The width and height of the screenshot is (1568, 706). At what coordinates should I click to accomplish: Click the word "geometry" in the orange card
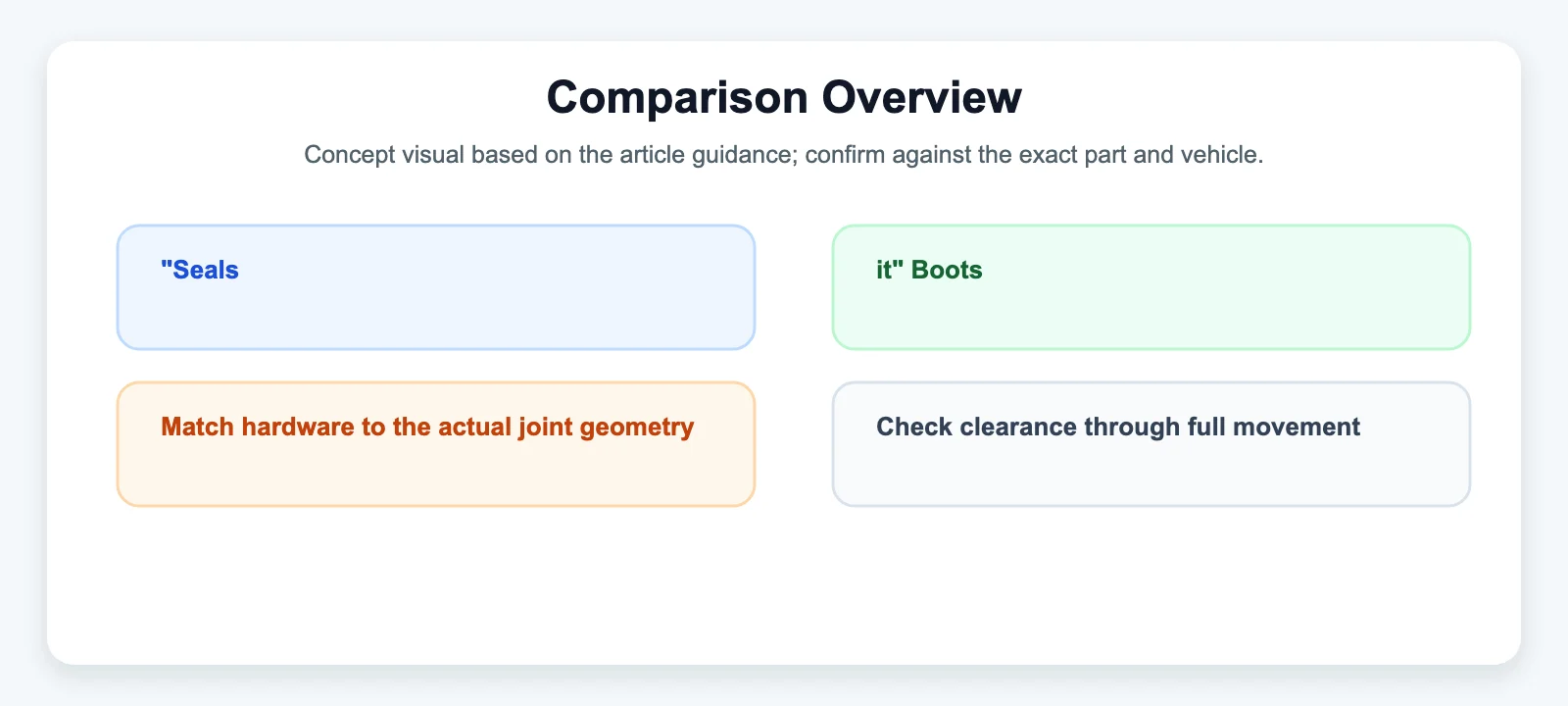pyautogui.click(x=637, y=428)
